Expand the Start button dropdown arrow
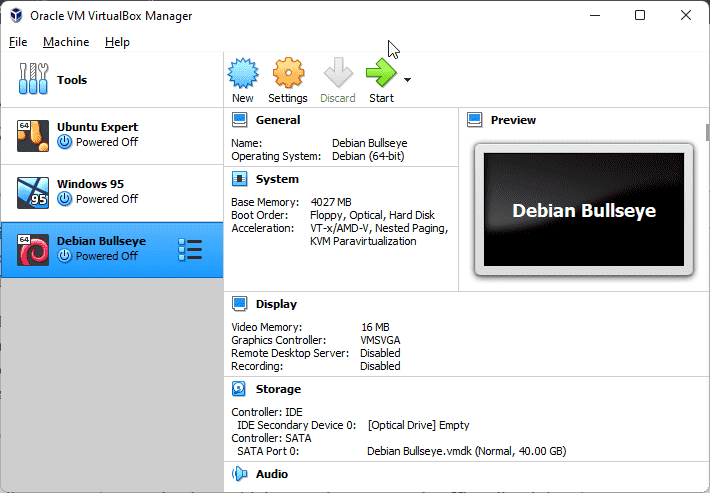Viewport: 710px width, 493px height. [x=407, y=78]
